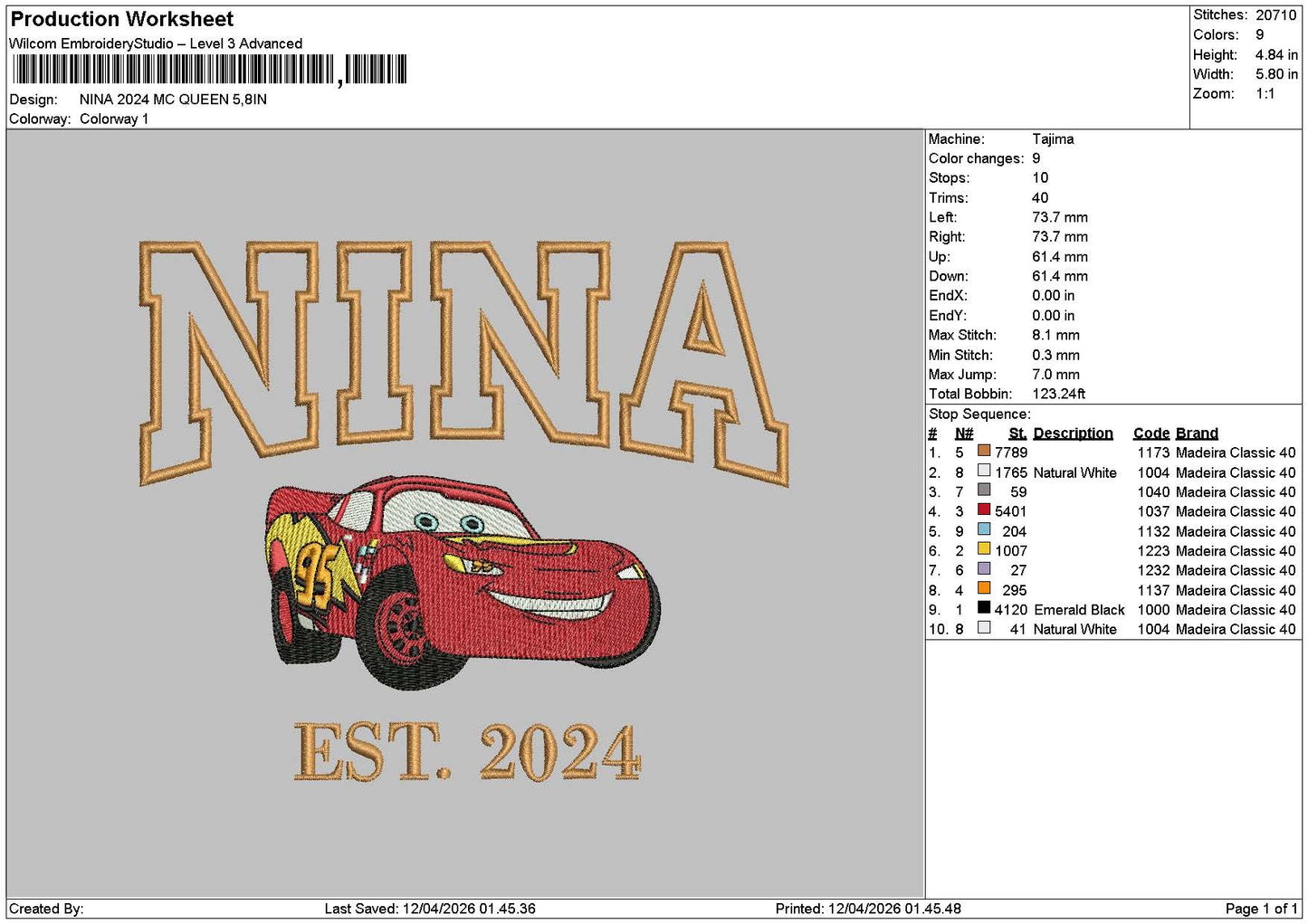Click thread code 1232
1308x924 pixels.
point(1153,570)
